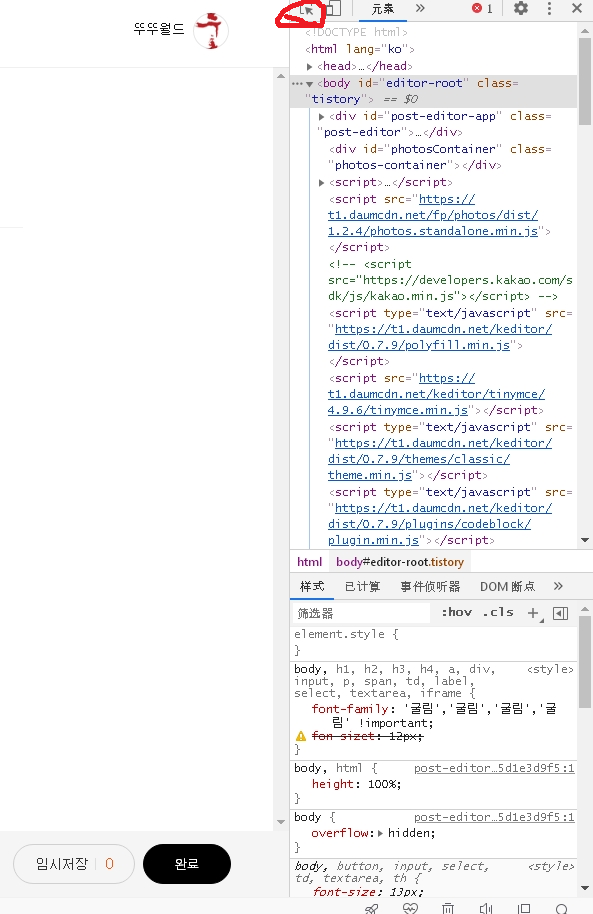Open the tinymce.min.js script link
Screen dimensions: 593x914
pos(436,394)
